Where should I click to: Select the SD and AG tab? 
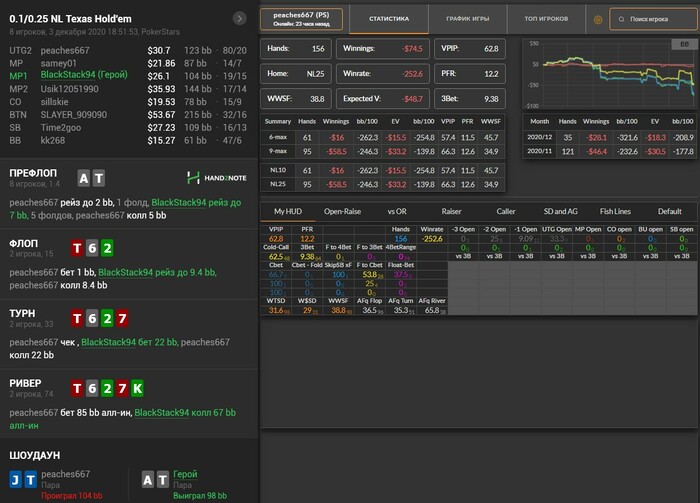561,212
